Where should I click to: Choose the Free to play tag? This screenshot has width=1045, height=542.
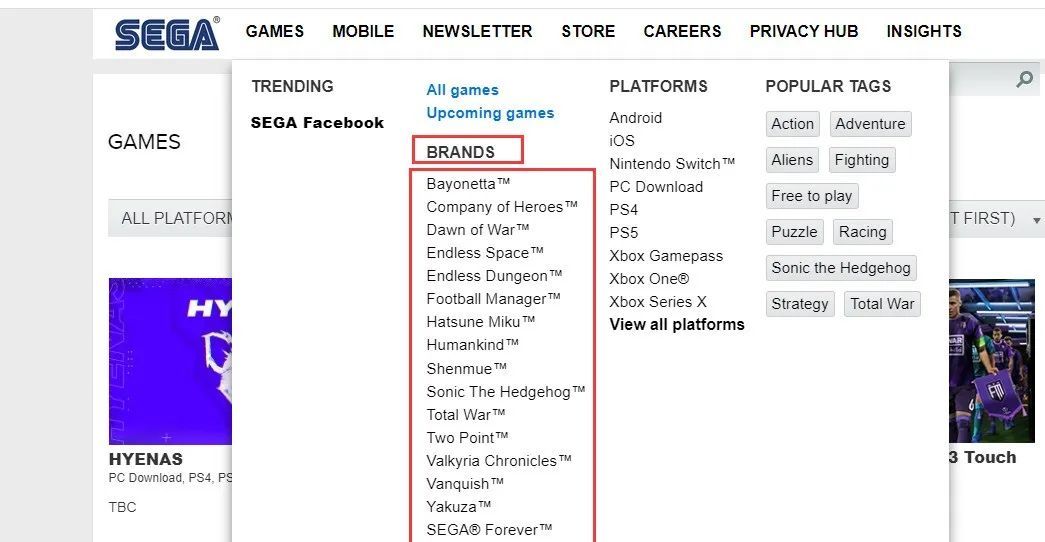click(812, 196)
